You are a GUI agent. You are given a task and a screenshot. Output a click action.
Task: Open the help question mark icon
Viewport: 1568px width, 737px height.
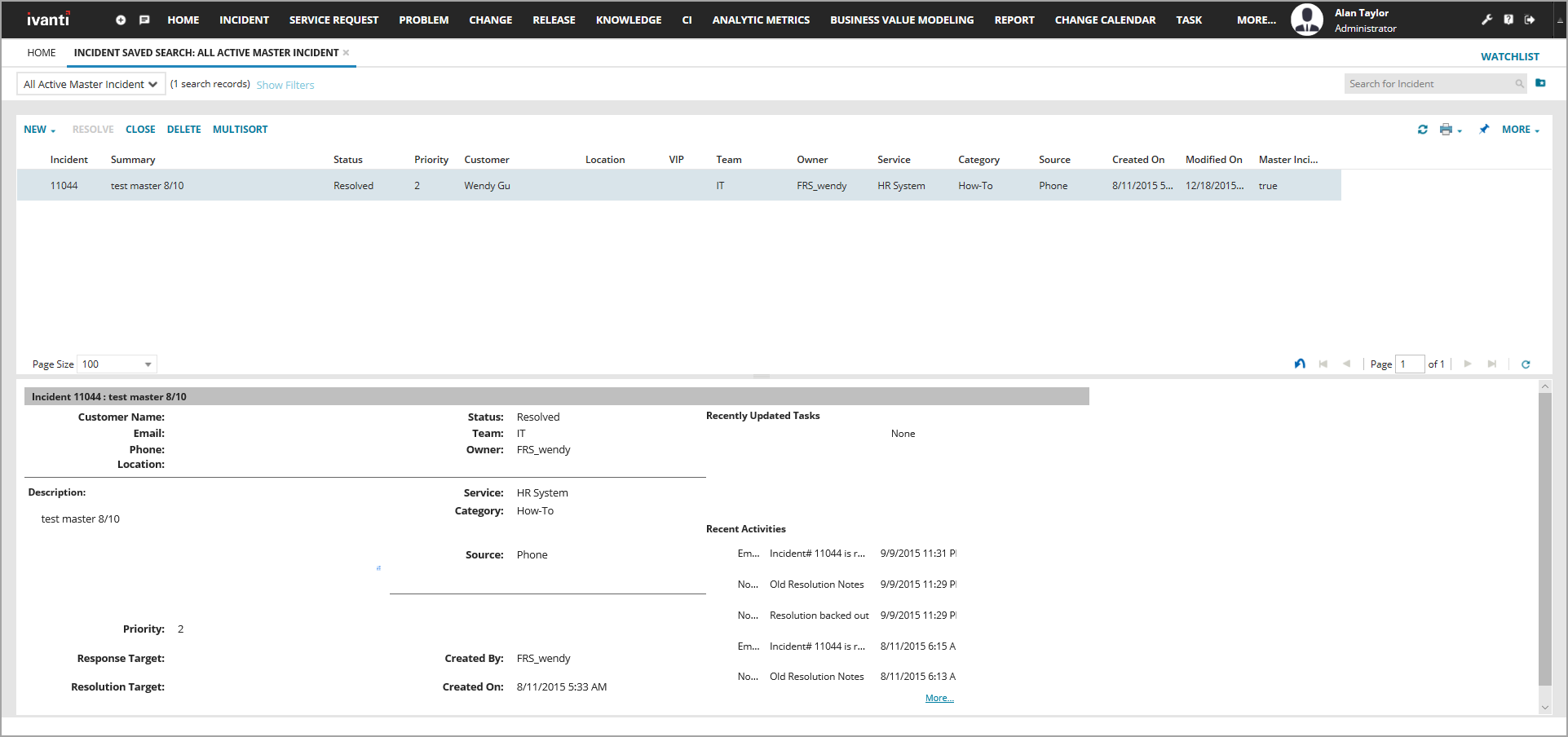pos(1508,20)
